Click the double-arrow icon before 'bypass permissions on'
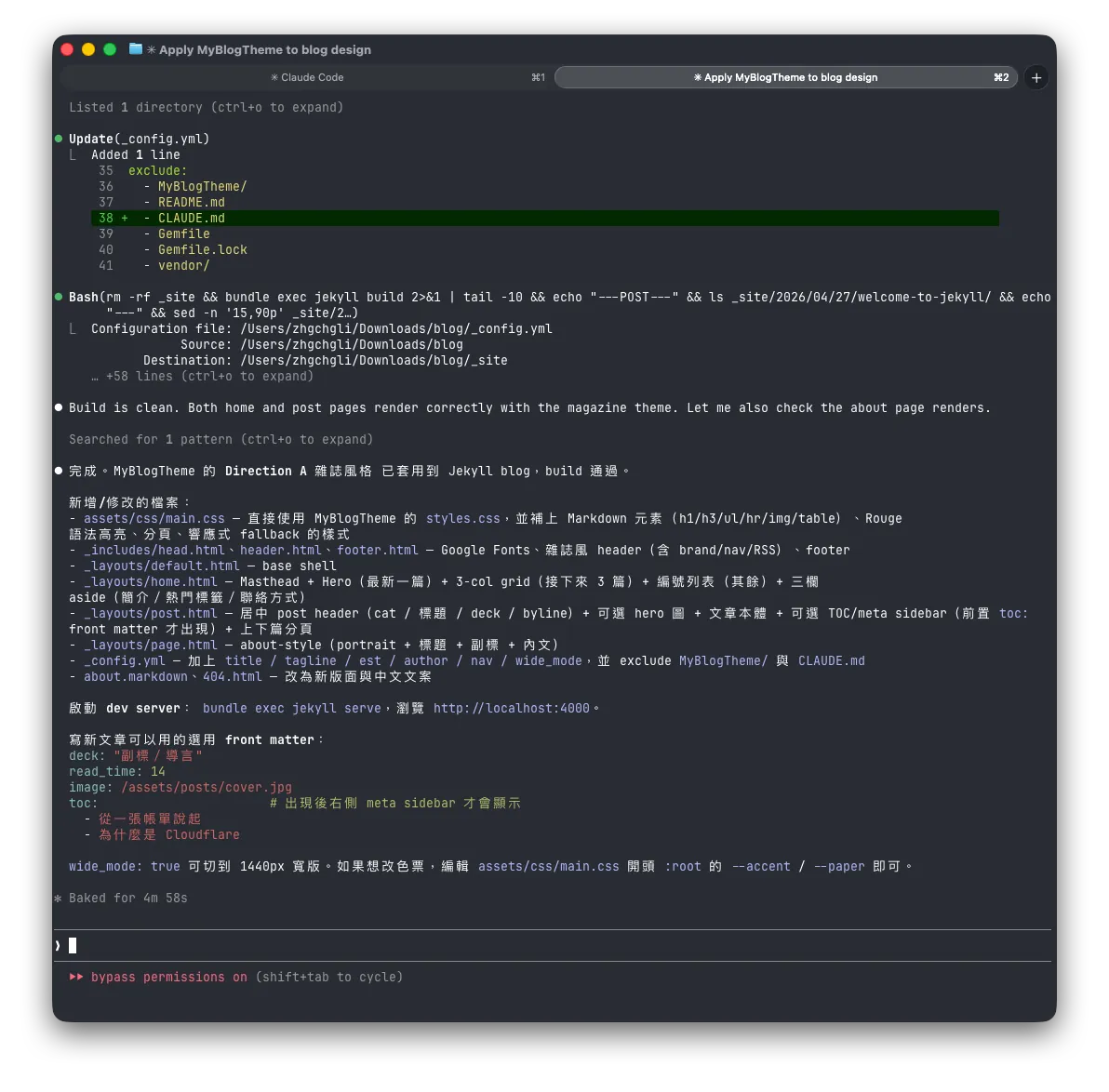This screenshot has height=1092, width=1109. coord(76,977)
